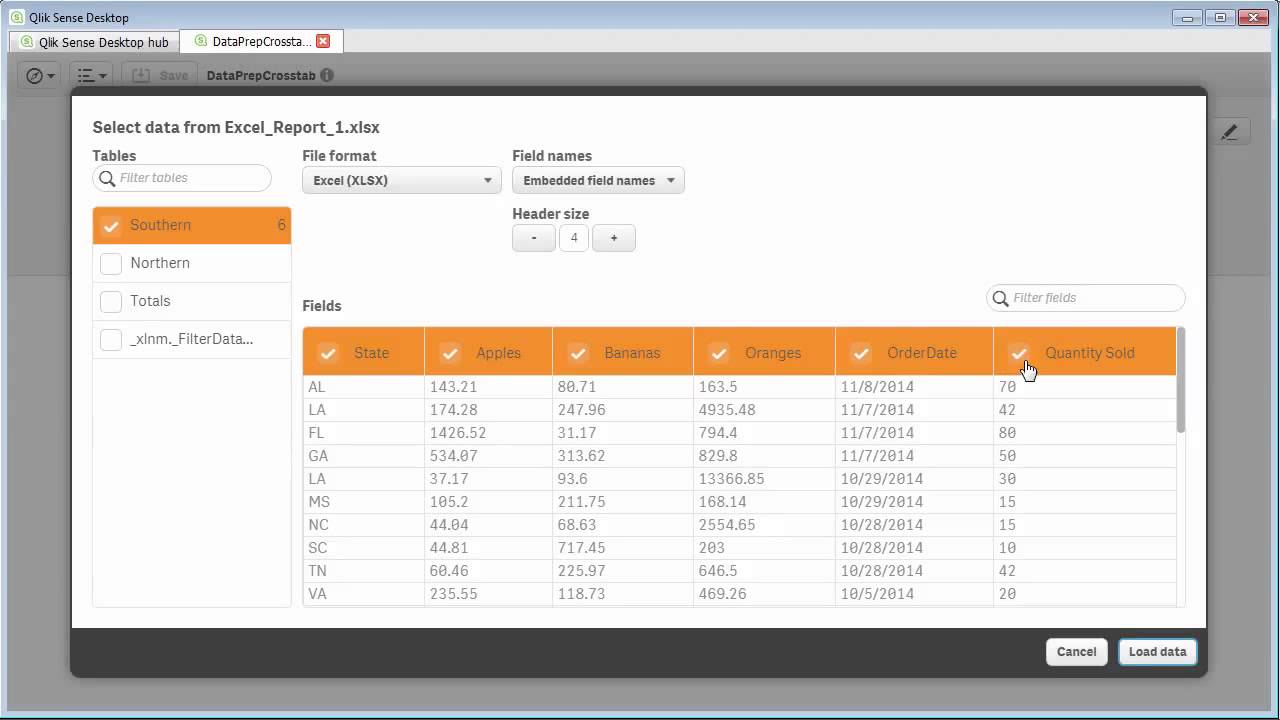
Task: Click the Filter tables input field
Action: [x=182, y=178]
